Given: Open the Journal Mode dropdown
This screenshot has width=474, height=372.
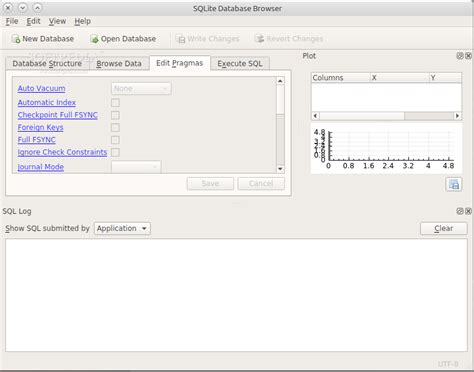Looking at the screenshot, I should (136, 167).
